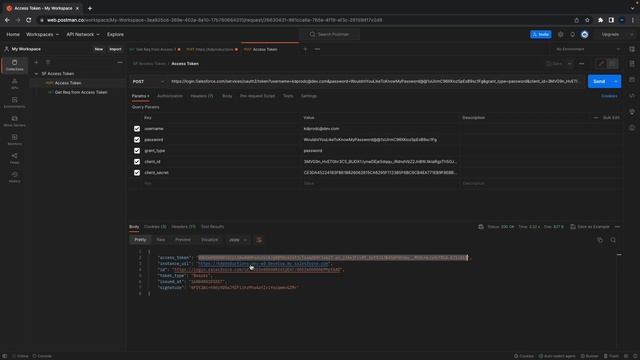Open the Monitors sidebar section
Image resolution: width=640 pixels, height=360 pixels.
(x=14, y=140)
